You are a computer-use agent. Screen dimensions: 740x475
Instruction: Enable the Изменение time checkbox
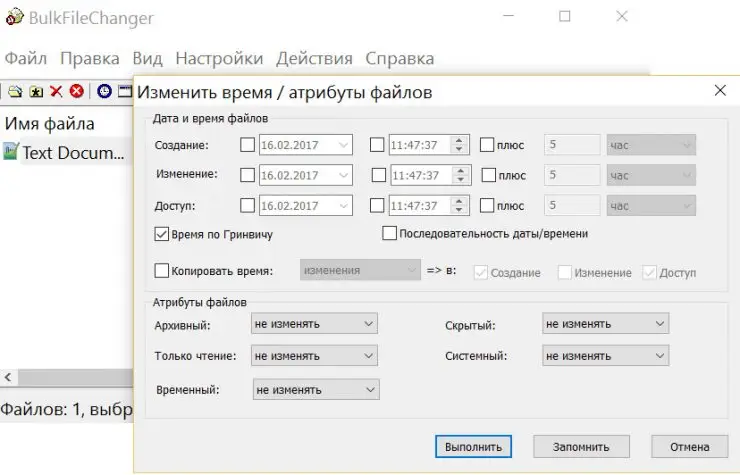[x=378, y=175]
